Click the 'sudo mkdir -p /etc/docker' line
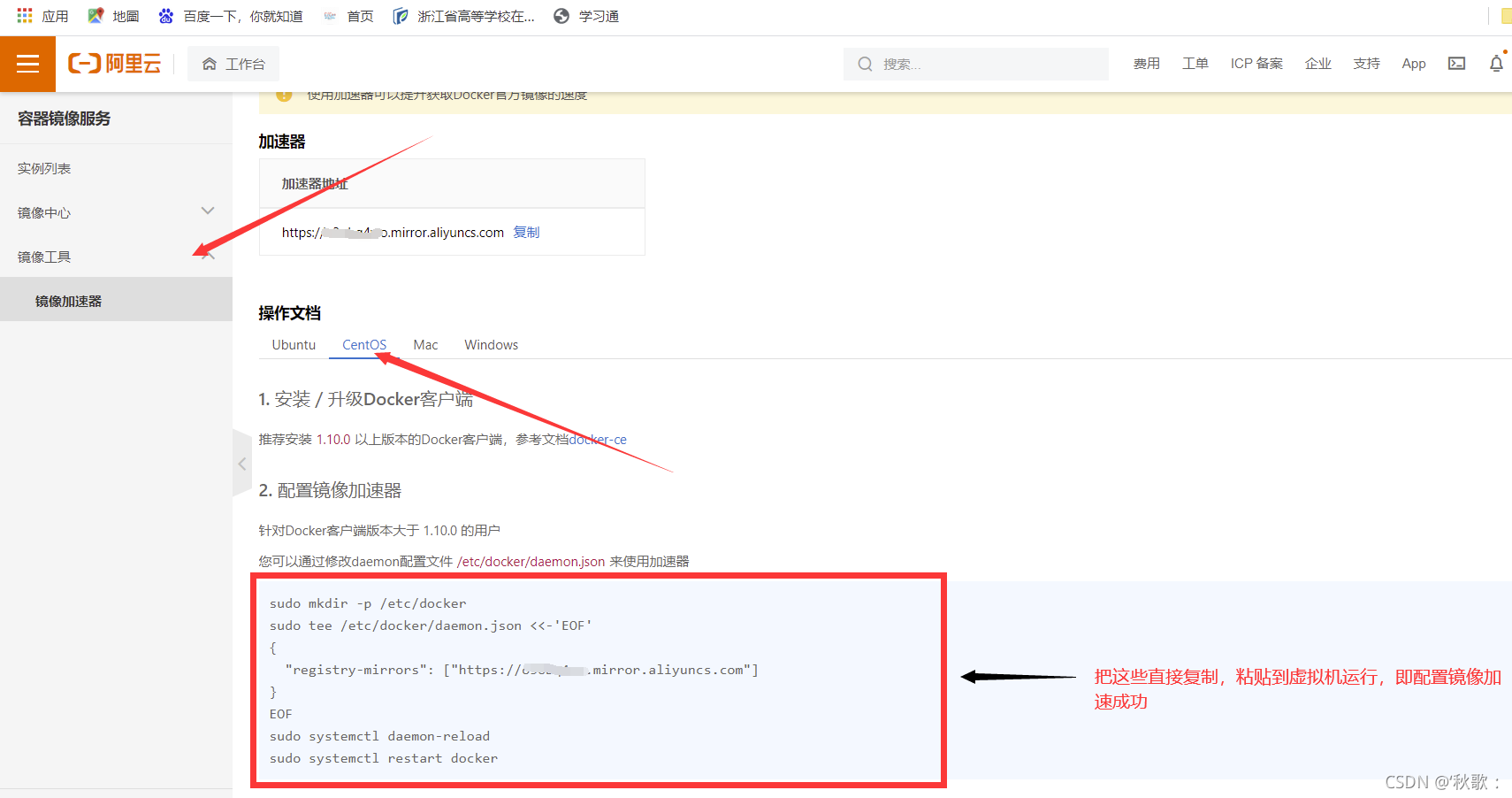 tap(368, 603)
